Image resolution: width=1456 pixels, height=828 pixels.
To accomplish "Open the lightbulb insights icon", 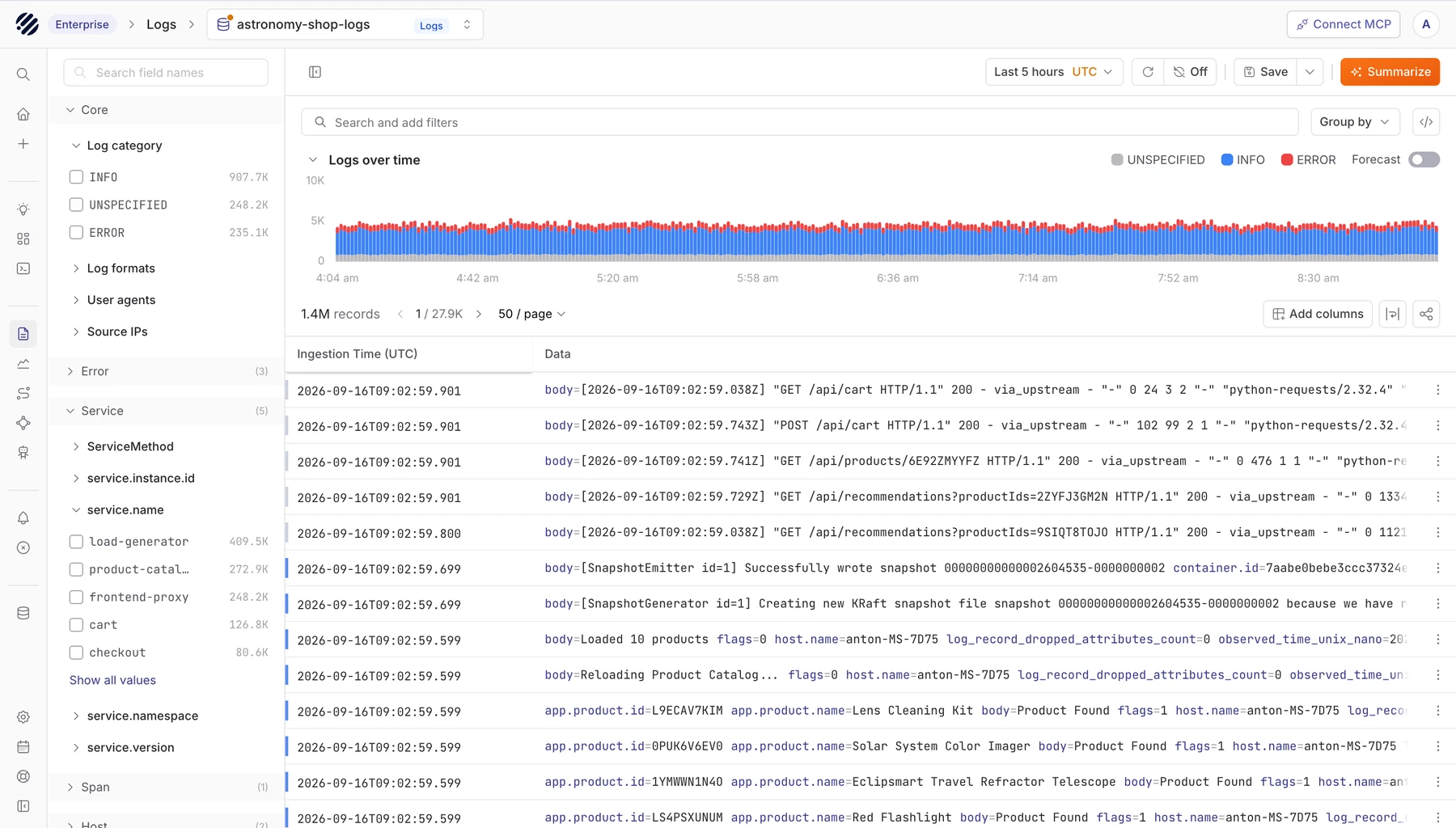I will pos(23,209).
